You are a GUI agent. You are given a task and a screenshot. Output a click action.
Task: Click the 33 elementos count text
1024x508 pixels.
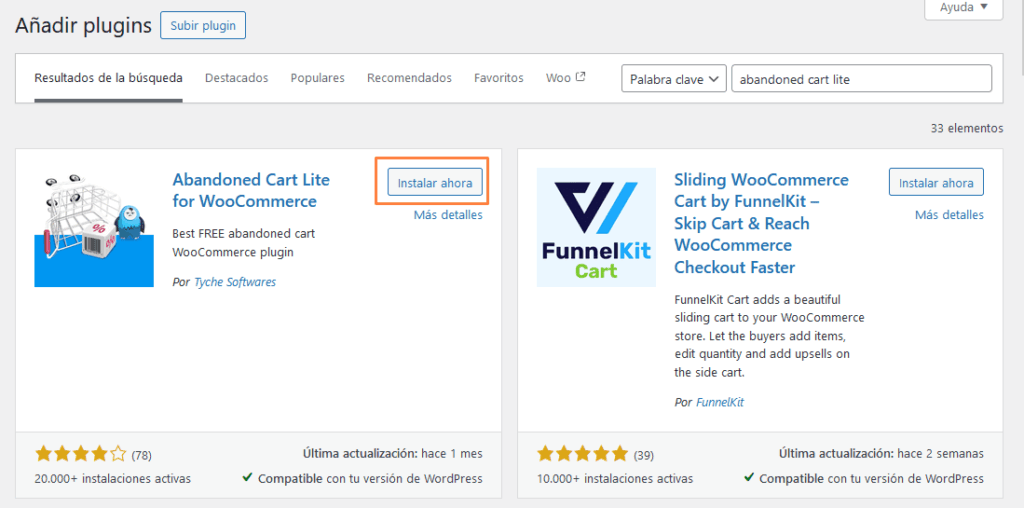(x=967, y=129)
